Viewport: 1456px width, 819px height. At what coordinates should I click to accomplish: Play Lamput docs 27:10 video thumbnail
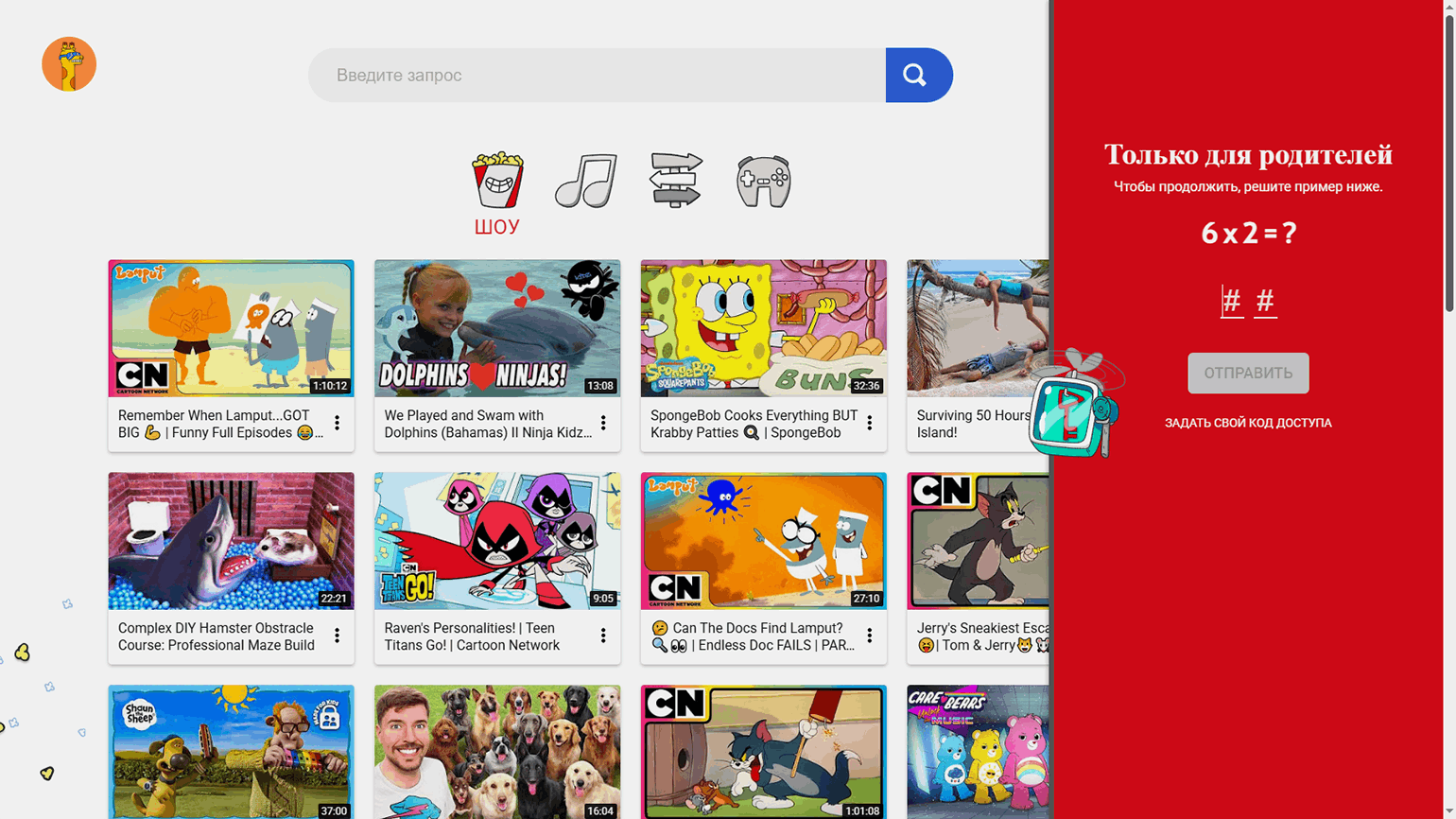764,541
